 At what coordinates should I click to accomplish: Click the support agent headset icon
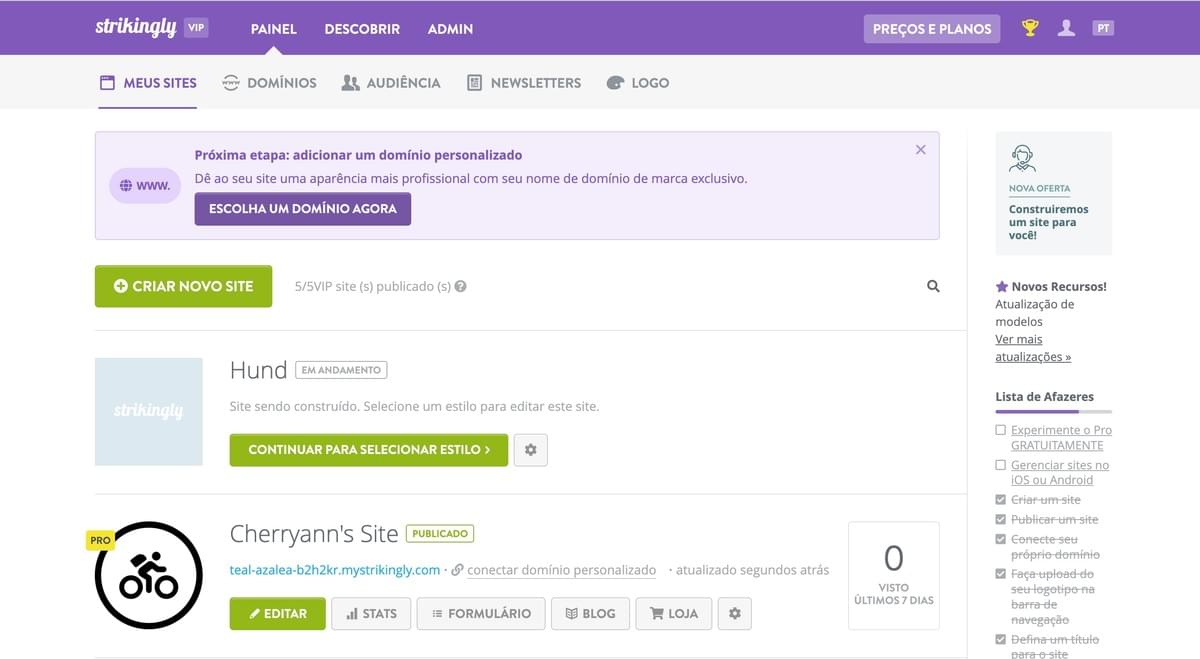tap(1022, 158)
